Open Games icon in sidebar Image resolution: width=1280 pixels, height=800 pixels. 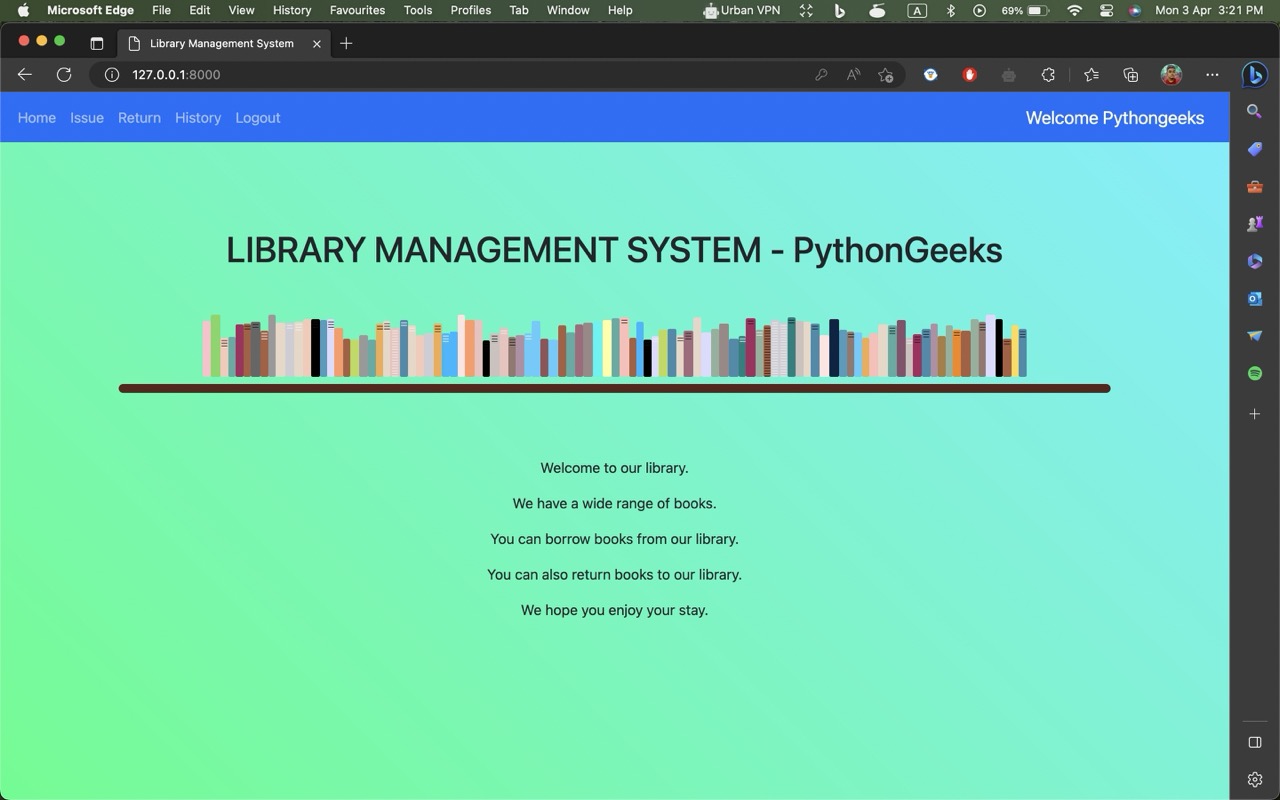(x=1254, y=224)
